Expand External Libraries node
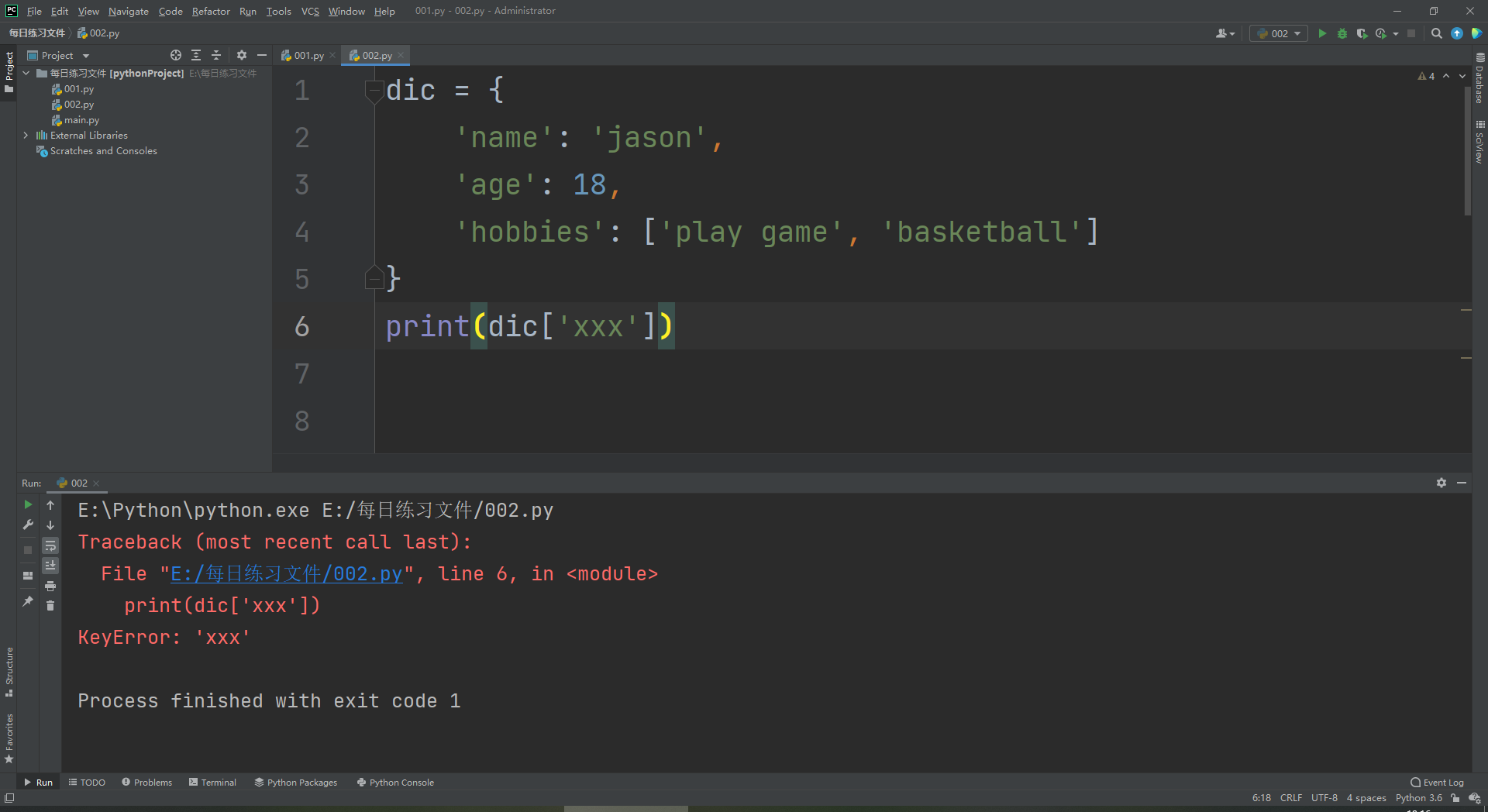 [26, 135]
